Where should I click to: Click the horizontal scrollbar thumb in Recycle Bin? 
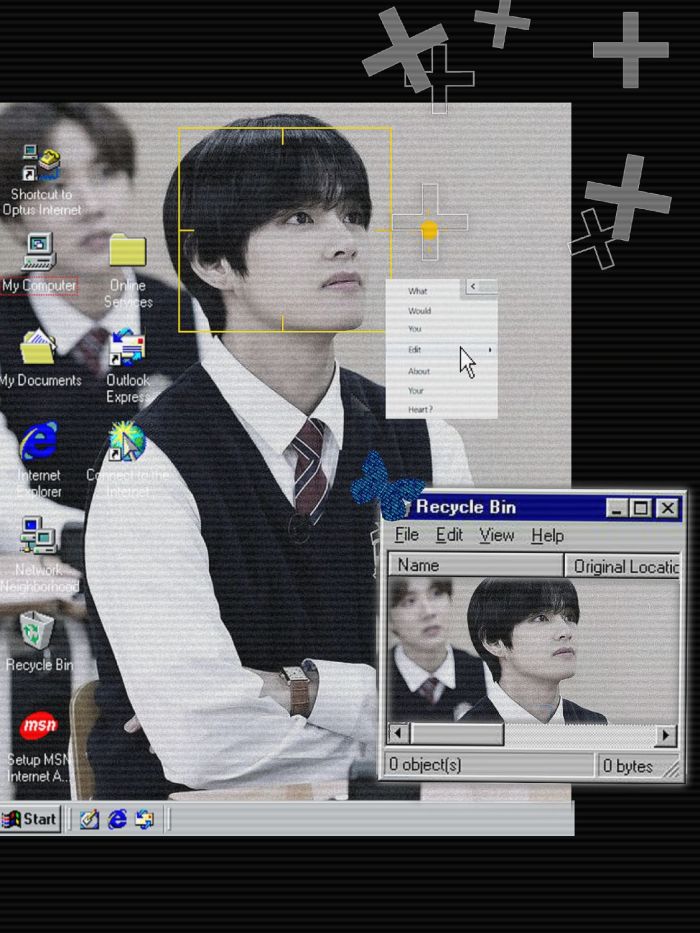(457, 734)
